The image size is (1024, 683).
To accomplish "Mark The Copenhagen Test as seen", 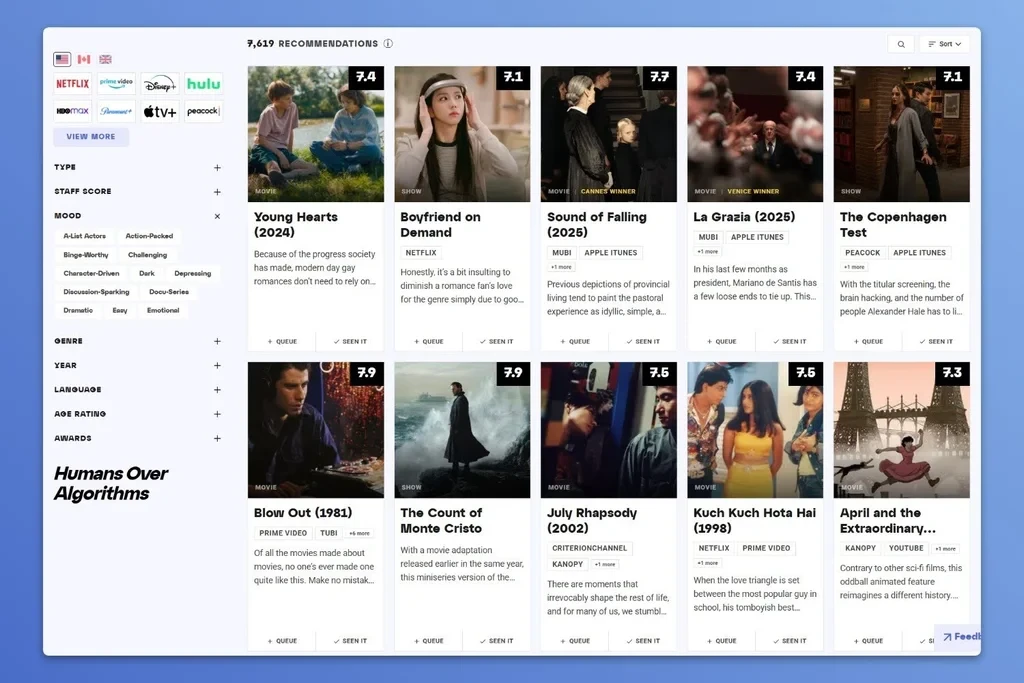I will (936, 342).
